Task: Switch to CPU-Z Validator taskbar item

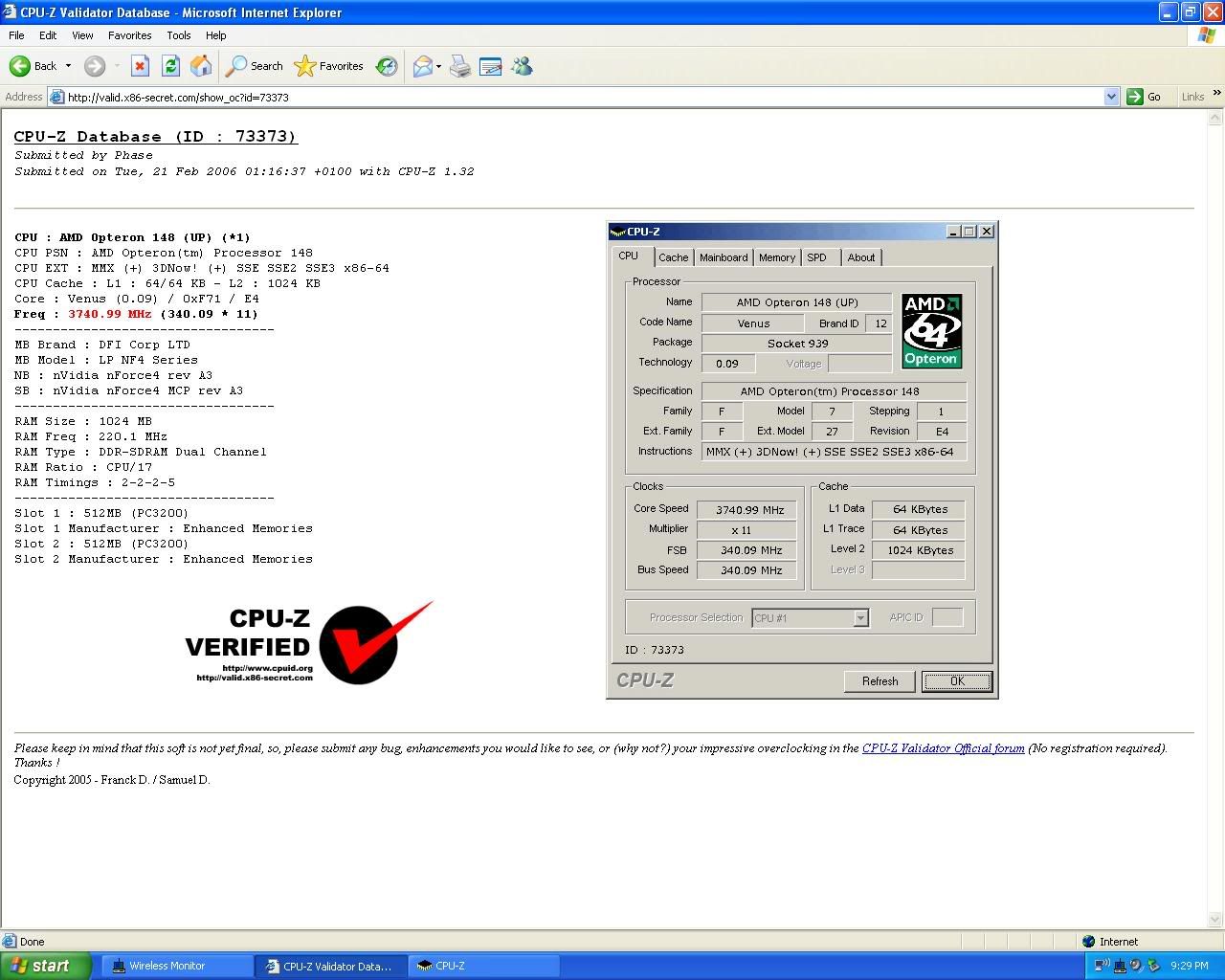Action: (330, 967)
